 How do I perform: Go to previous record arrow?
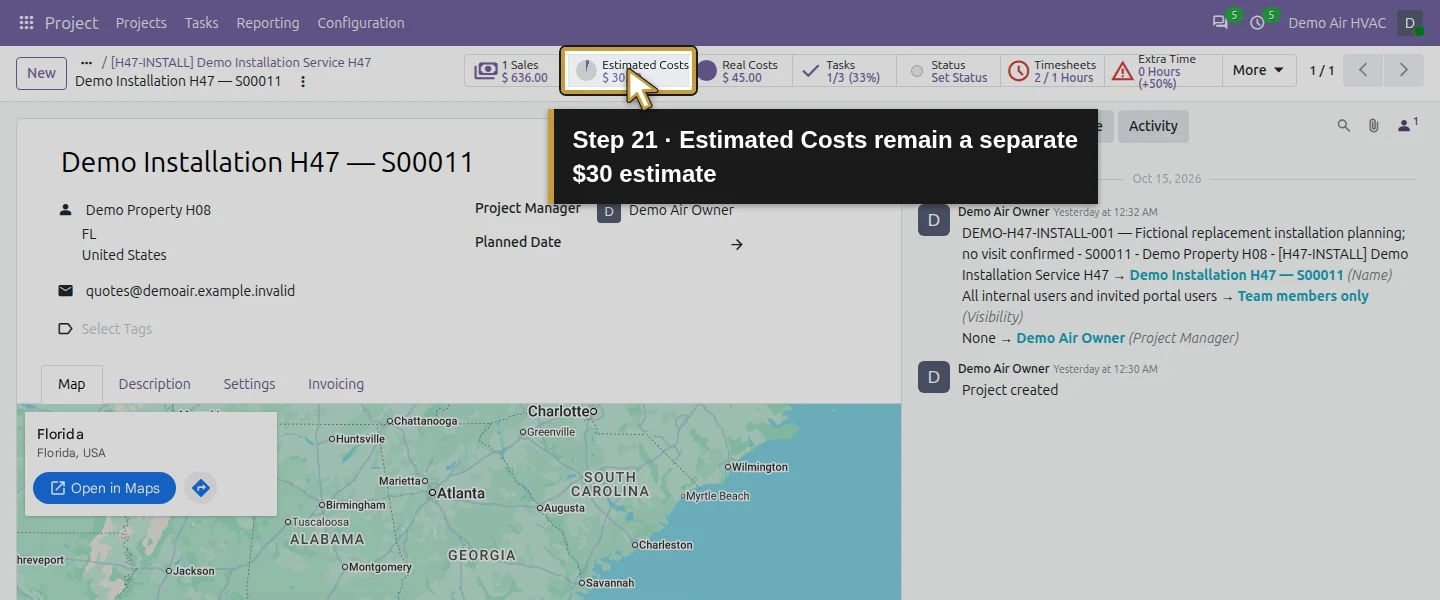1363,71
